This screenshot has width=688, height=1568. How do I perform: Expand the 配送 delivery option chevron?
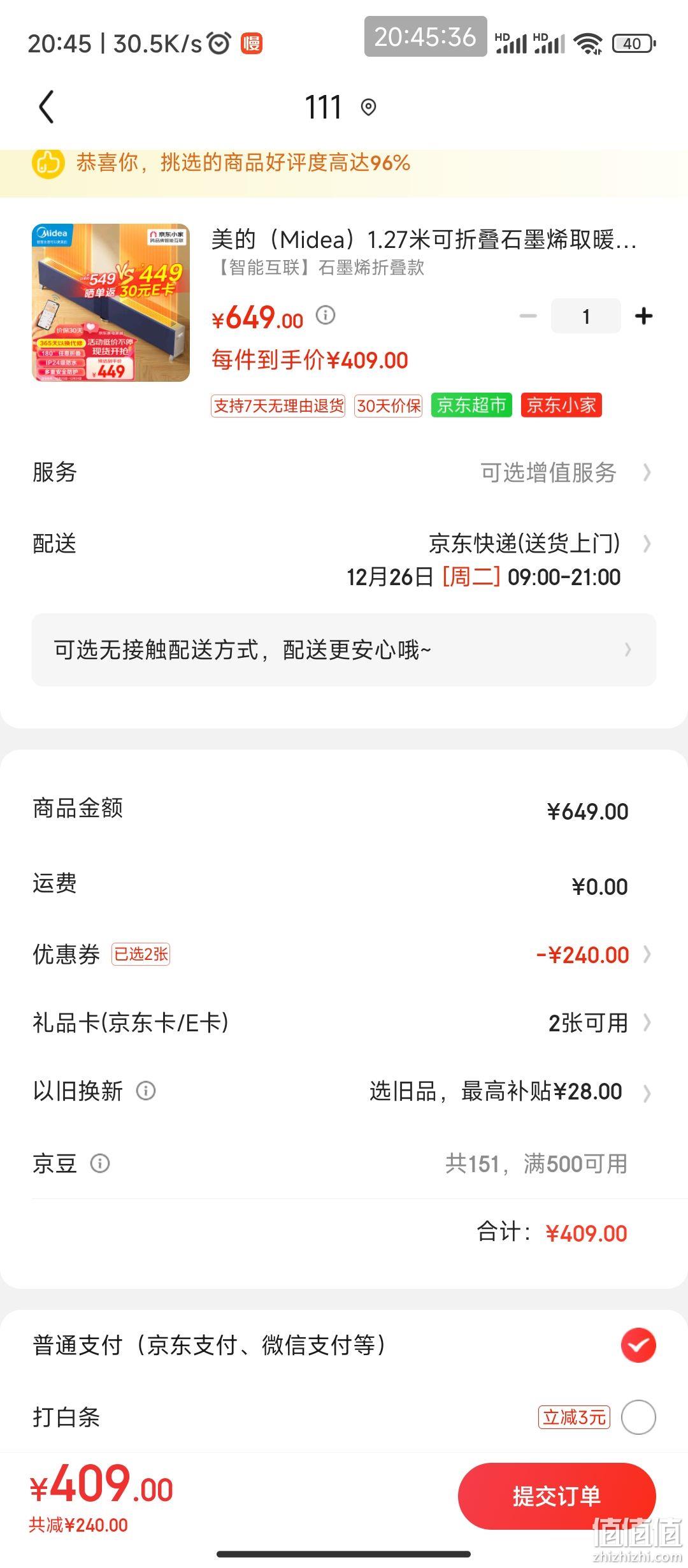point(647,544)
